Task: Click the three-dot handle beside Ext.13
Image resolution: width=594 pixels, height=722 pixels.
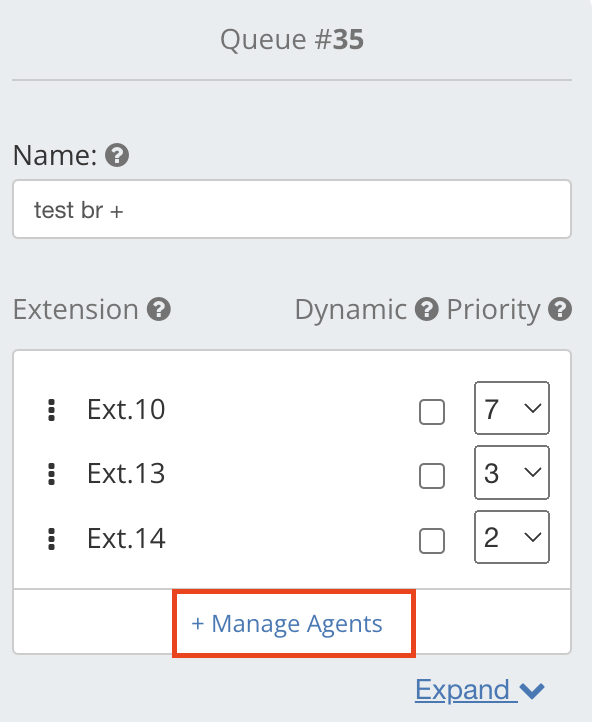Action: [52, 474]
